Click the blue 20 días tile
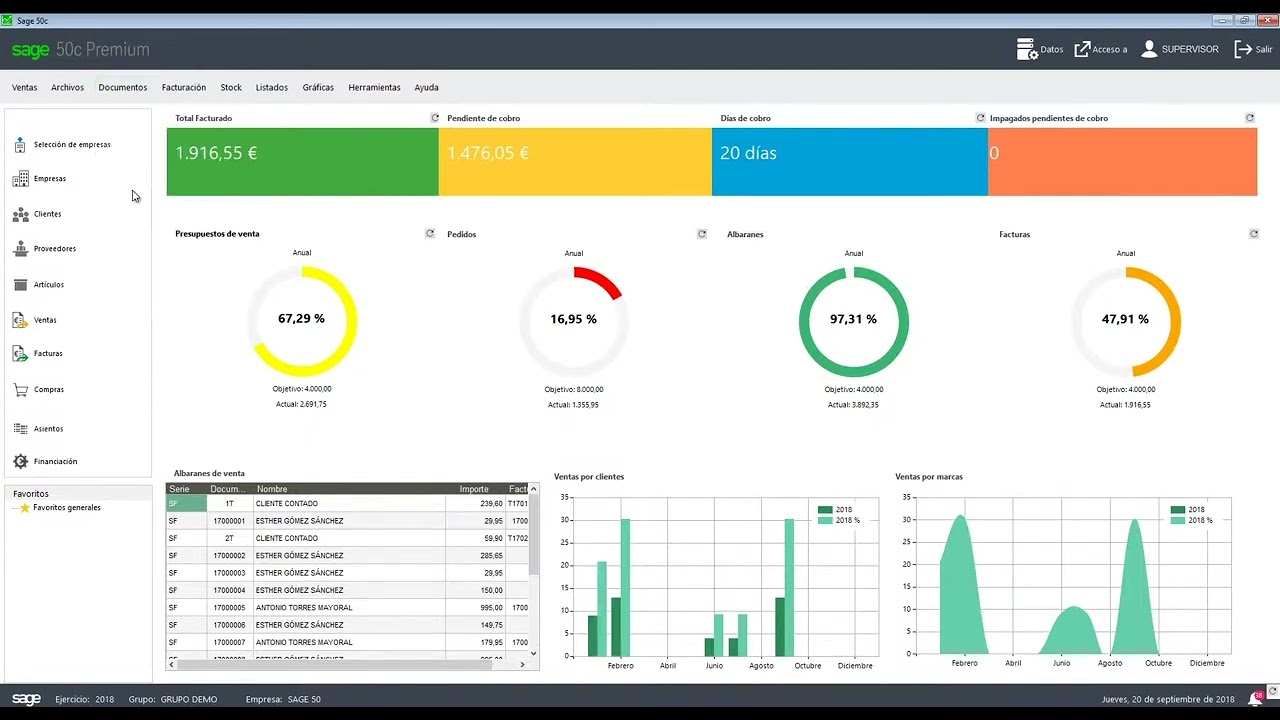1280x720 pixels. (x=850, y=162)
